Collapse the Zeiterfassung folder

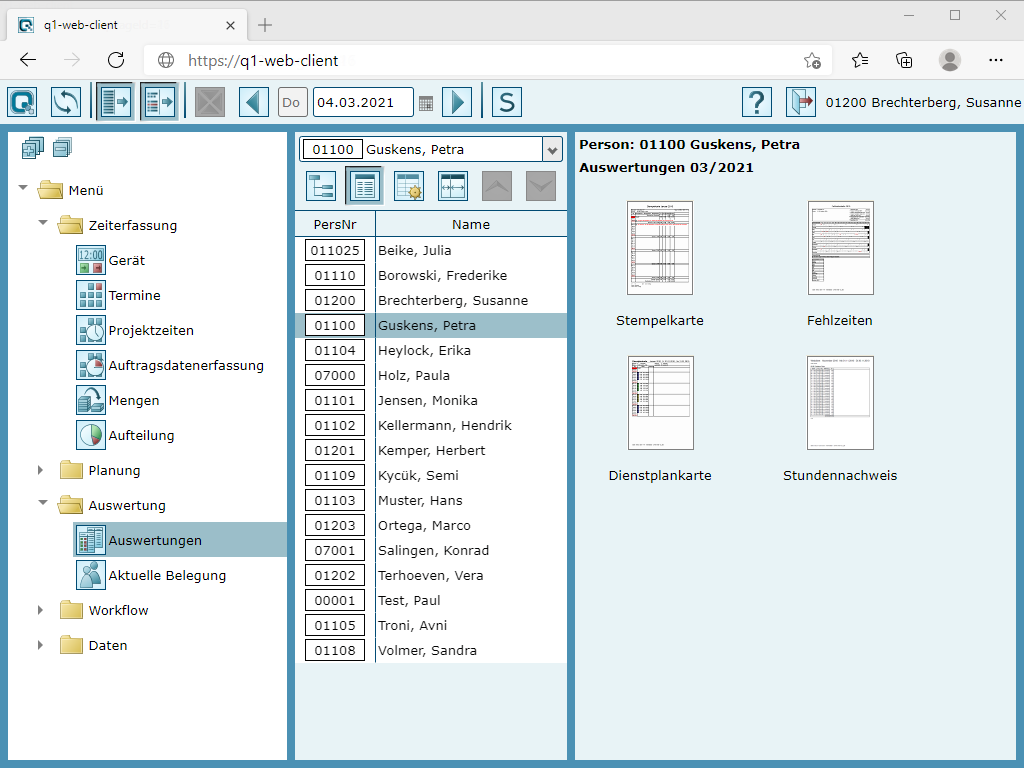42,225
